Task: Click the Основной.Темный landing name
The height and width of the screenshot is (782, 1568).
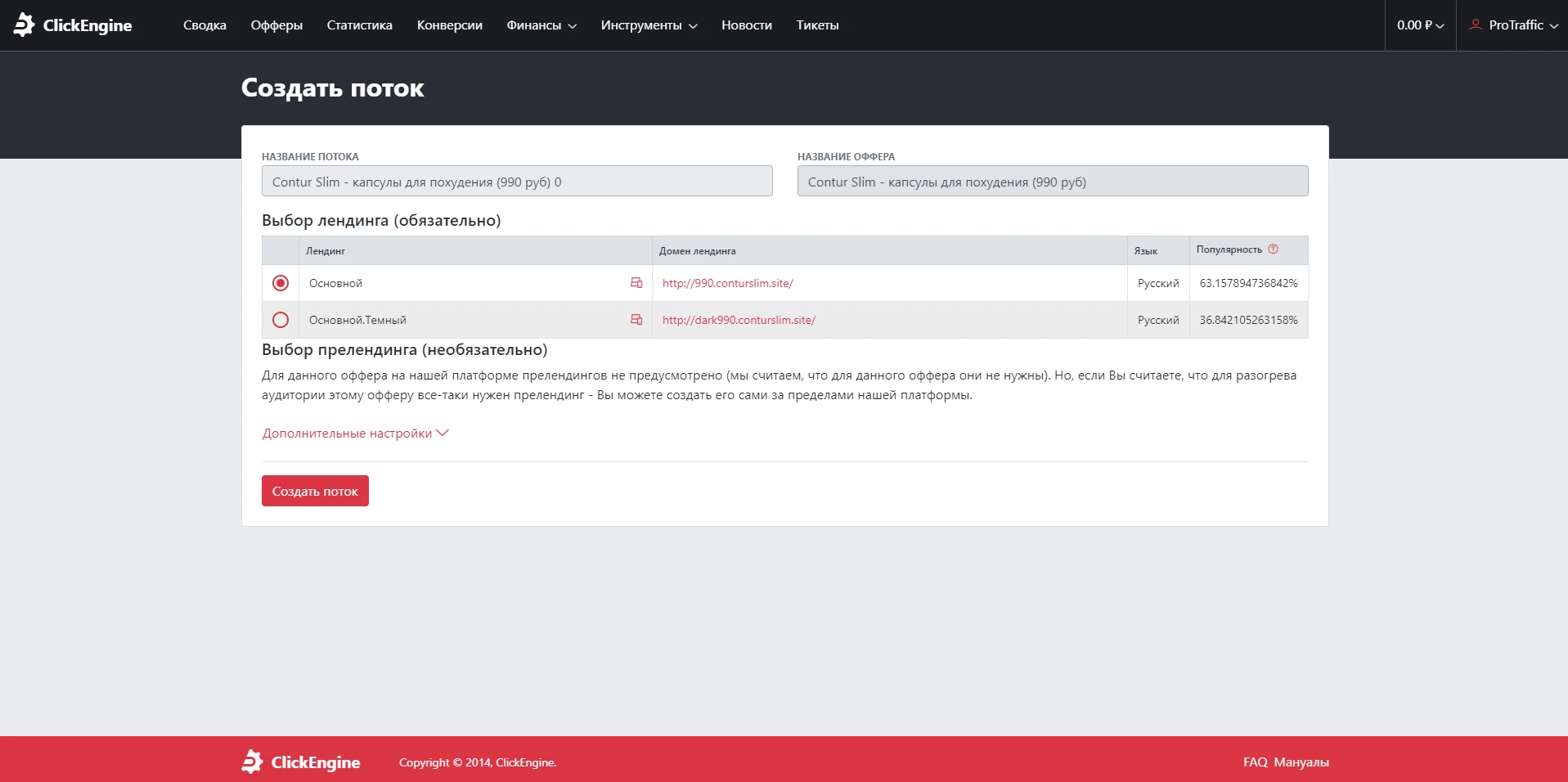Action: point(357,320)
